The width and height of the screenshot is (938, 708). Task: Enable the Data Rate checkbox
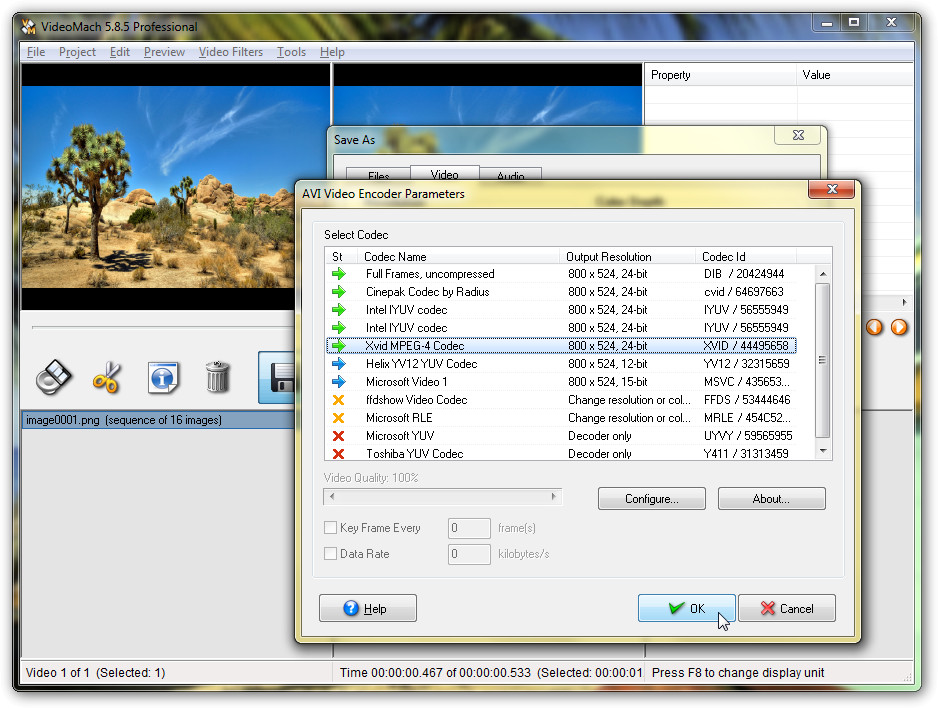pos(330,554)
